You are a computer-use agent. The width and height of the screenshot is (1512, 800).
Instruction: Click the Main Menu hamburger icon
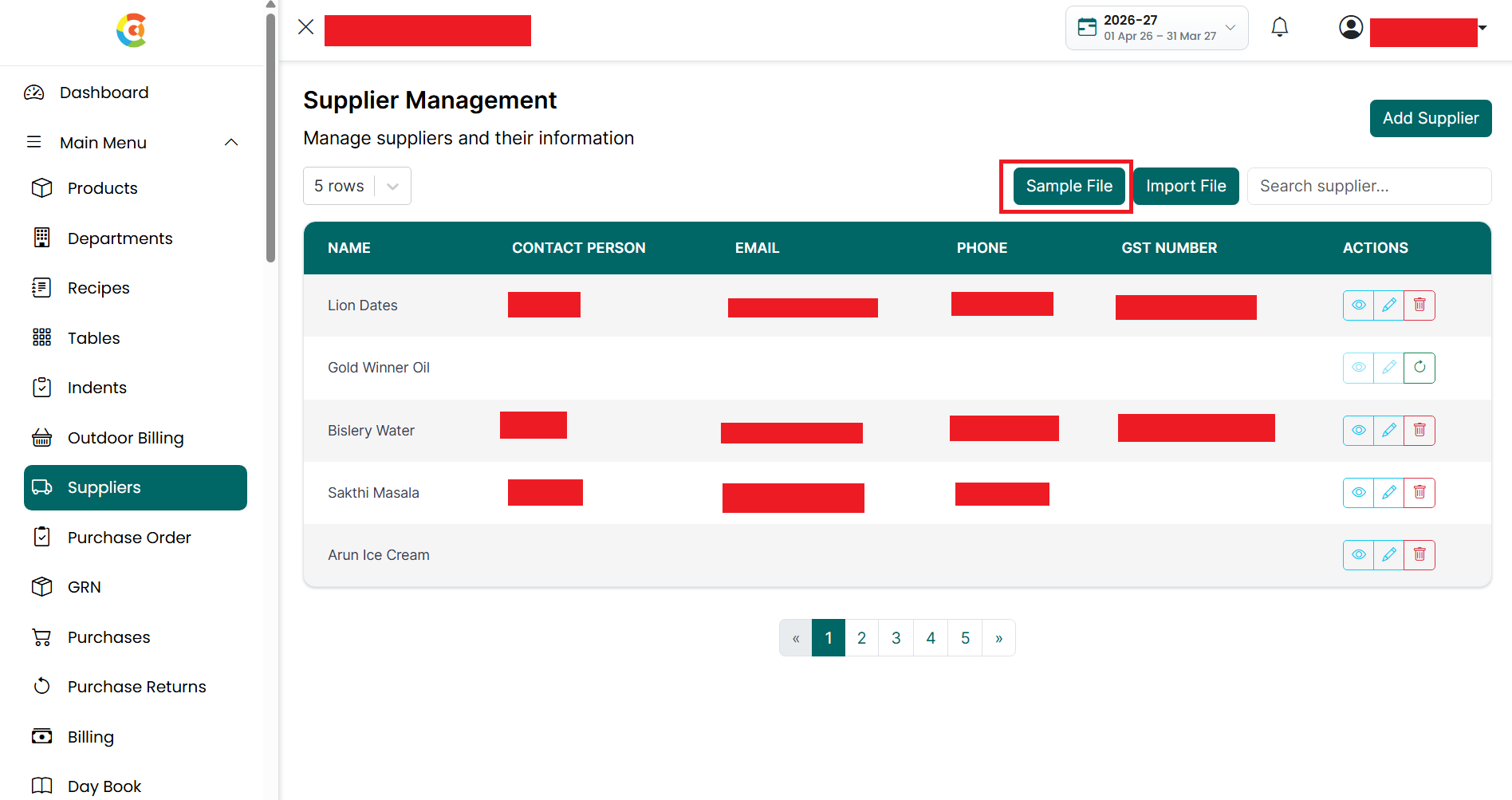[x=34, y=142]
